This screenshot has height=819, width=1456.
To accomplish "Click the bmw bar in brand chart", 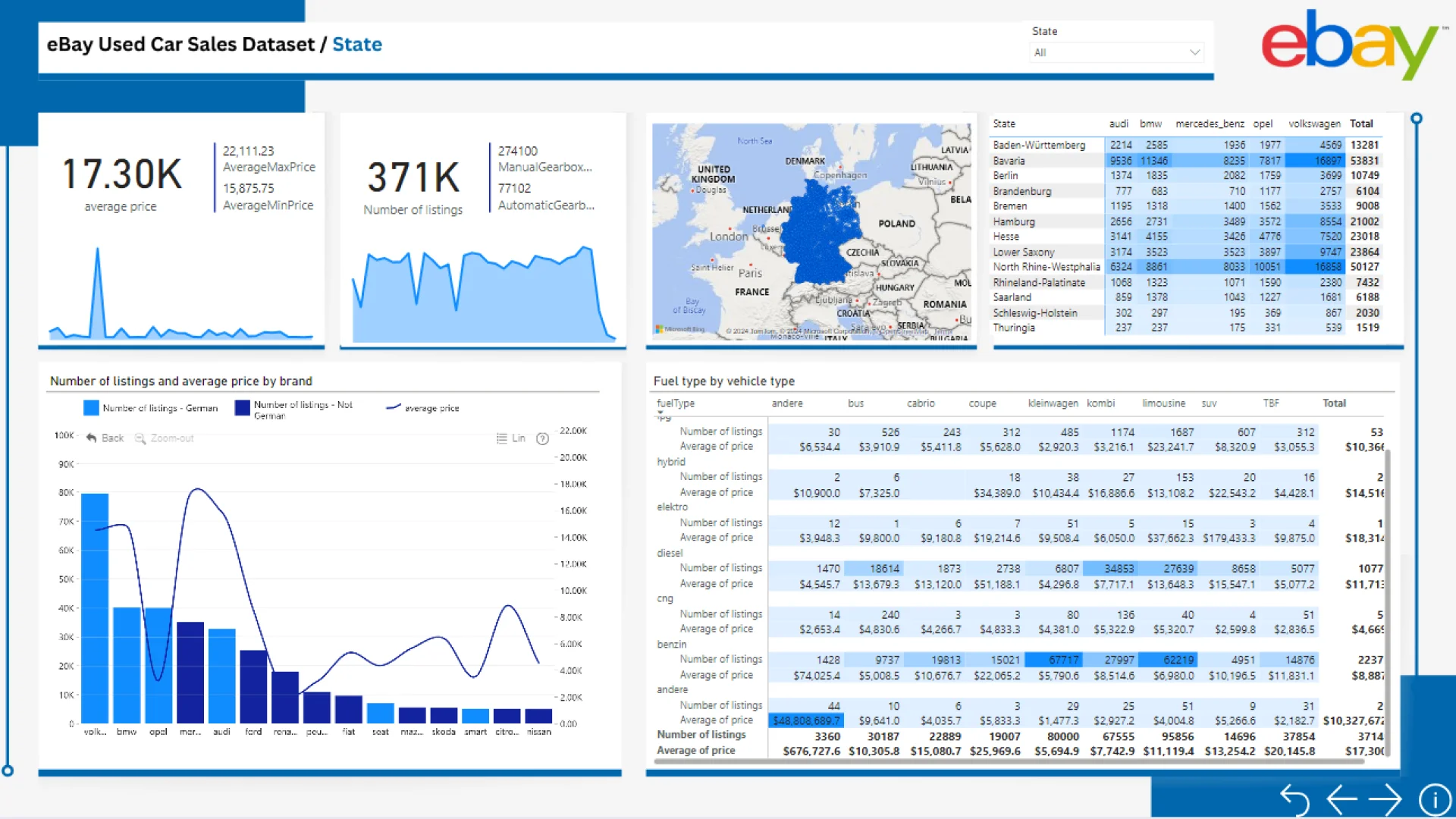I will pyautogui.click(x=127, y=665).
